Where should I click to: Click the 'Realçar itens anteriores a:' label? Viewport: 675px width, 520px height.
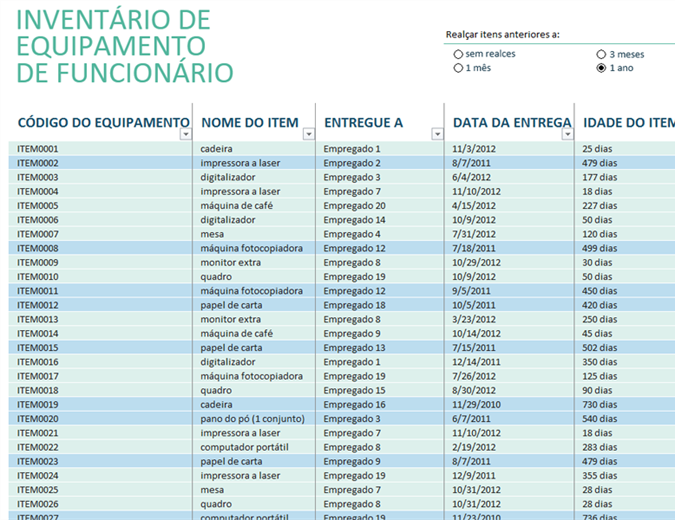point(502,35)
